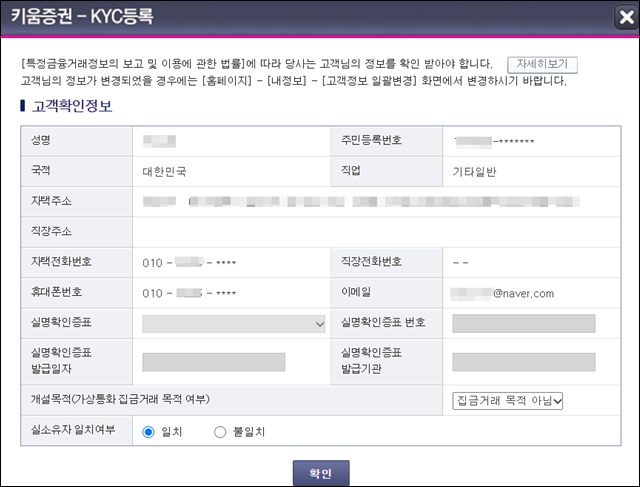Confirm with the 확인 button
640x487 pixels.
pos(321,473)
